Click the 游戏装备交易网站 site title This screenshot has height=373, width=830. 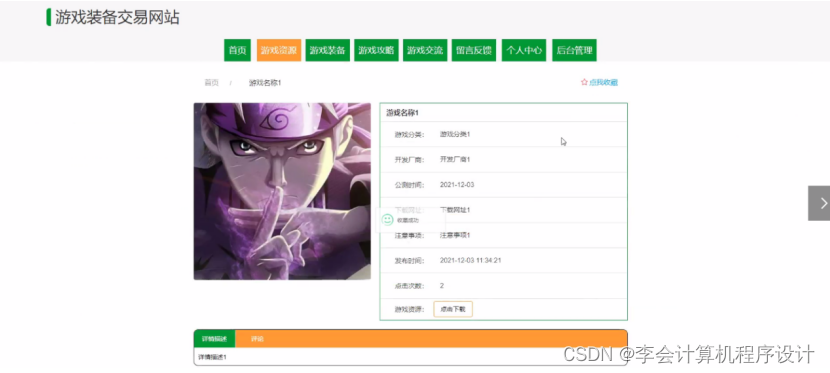[117, 17]
